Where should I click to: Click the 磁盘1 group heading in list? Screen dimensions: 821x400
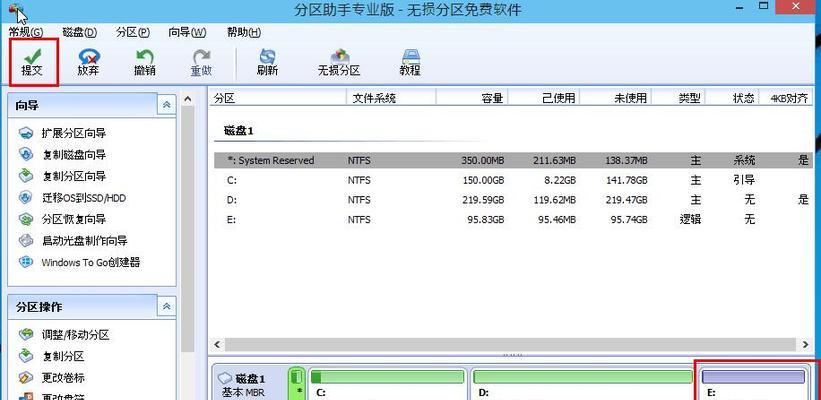(239, 131)
